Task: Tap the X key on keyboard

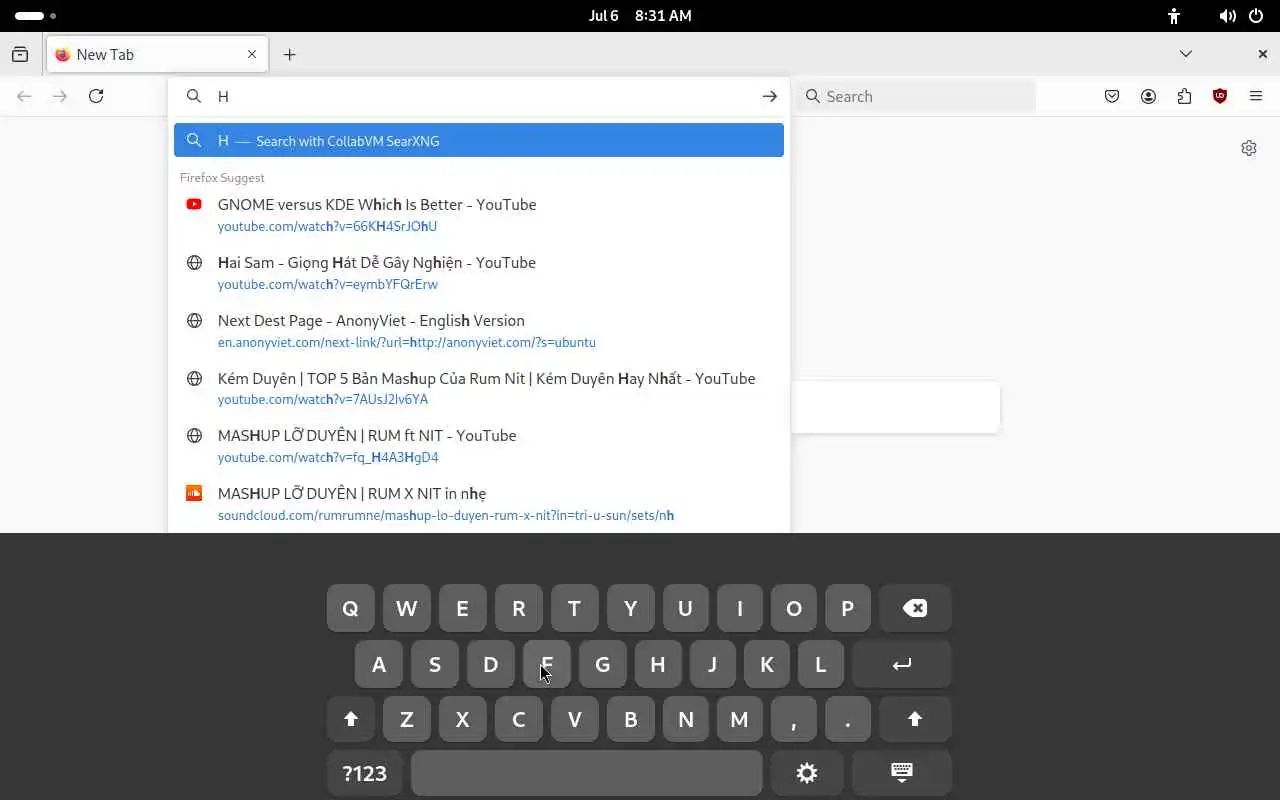Action: (462, 719)
